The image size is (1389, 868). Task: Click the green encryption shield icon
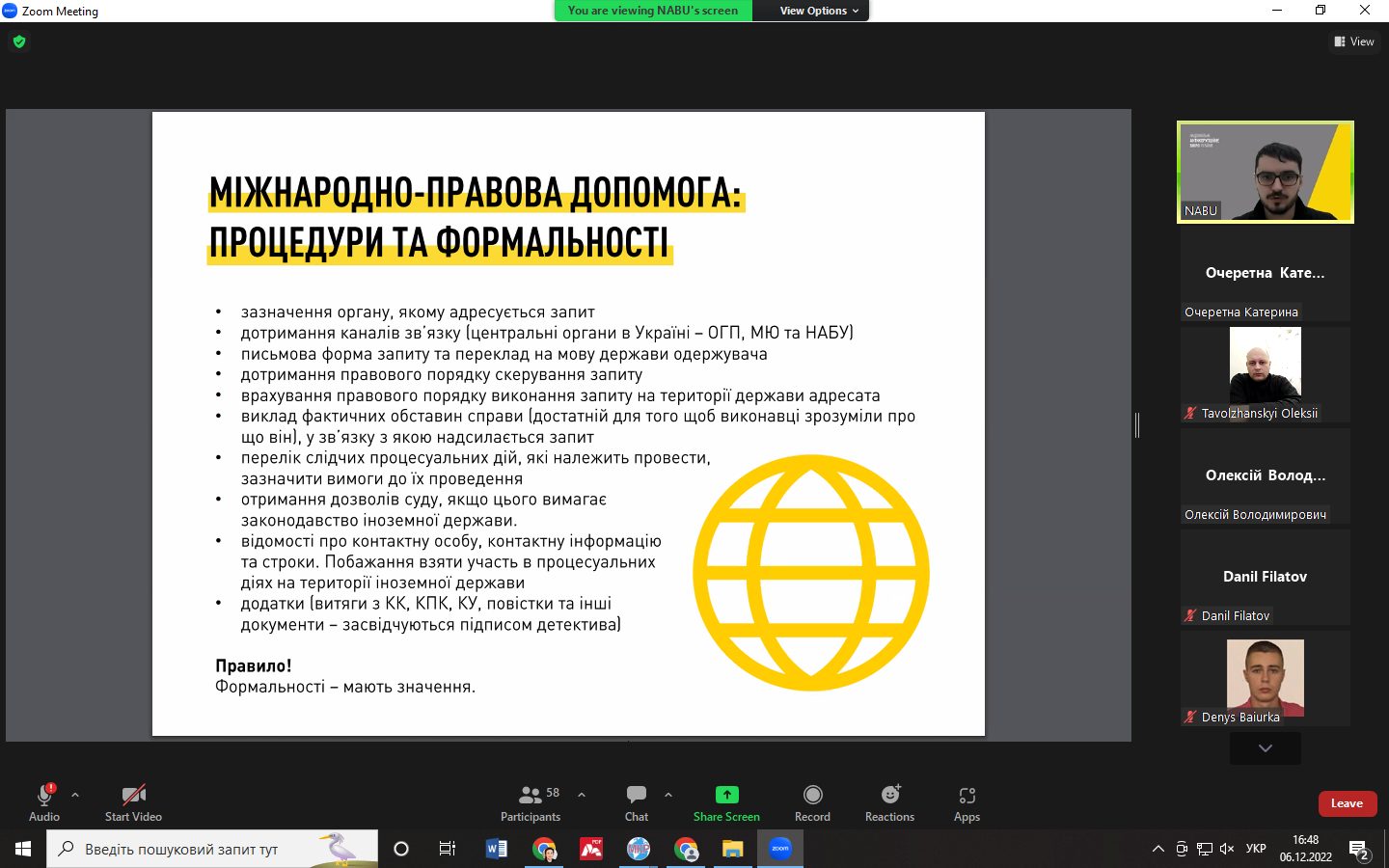pos(19,41)
